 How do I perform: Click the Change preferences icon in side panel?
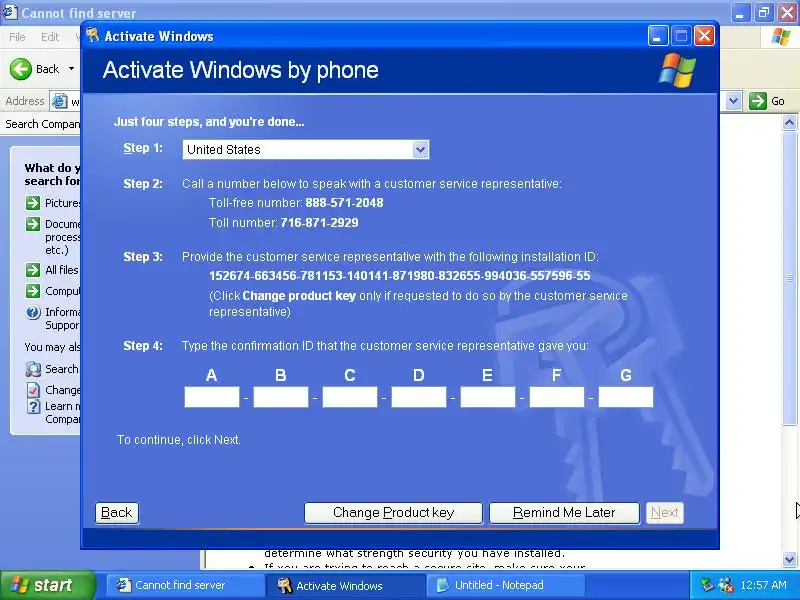(x=33, y=390)
